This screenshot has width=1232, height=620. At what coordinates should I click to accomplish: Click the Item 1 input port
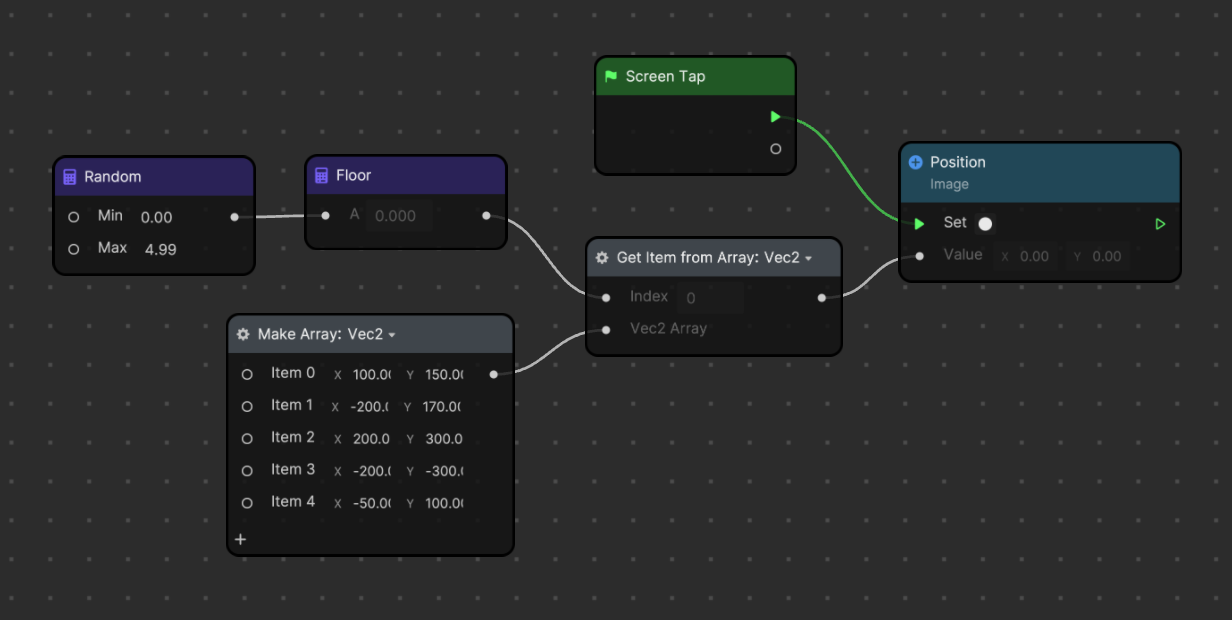click(247, 406)
